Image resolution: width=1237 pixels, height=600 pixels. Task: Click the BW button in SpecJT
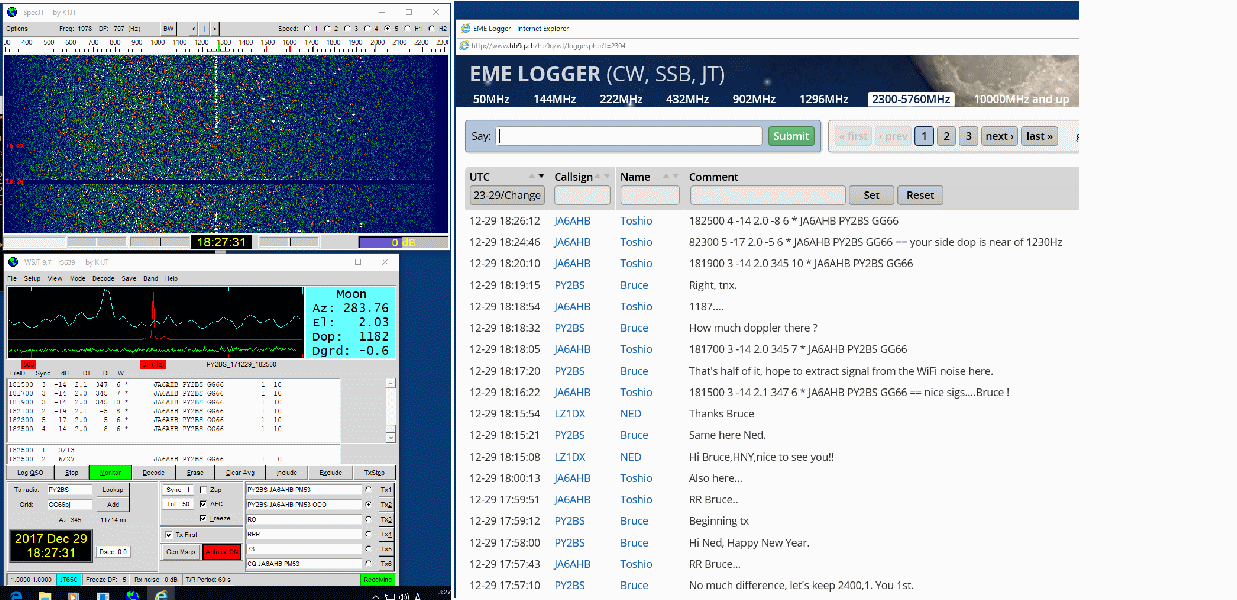click(169, 29)
